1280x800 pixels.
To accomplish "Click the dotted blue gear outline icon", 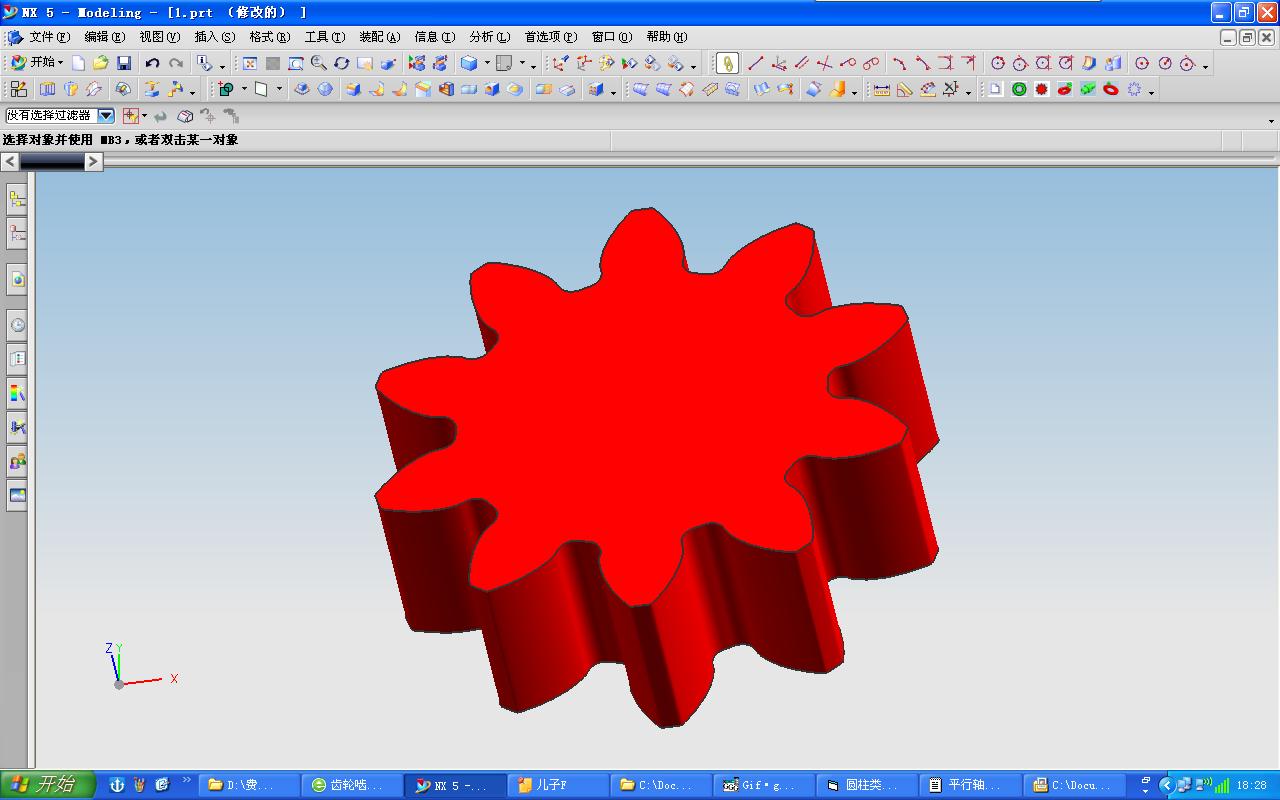I will [1134, 89].
